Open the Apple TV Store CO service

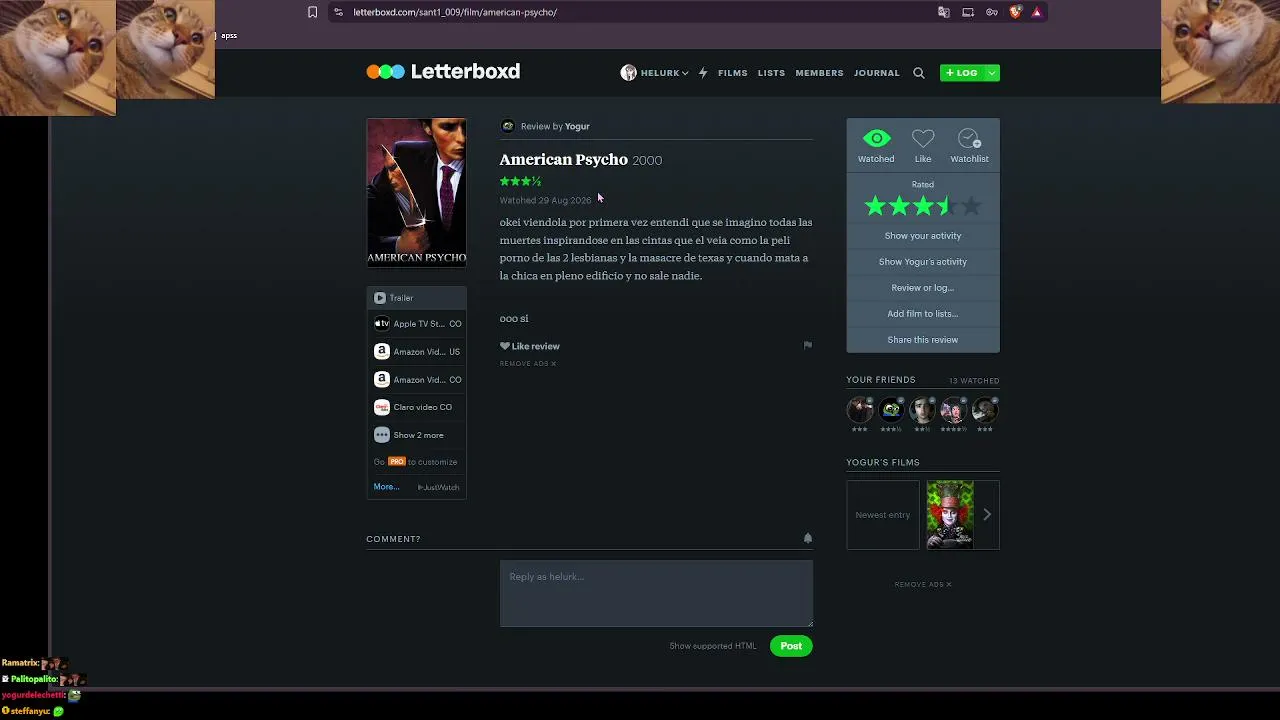(x=416, y=324)
